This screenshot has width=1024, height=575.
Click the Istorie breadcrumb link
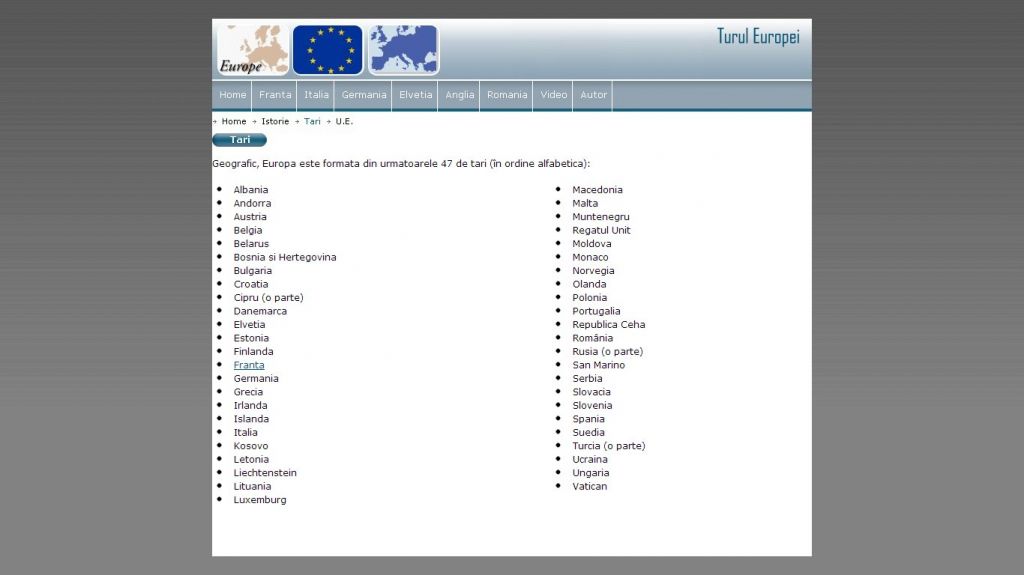[x=275, y=121]
